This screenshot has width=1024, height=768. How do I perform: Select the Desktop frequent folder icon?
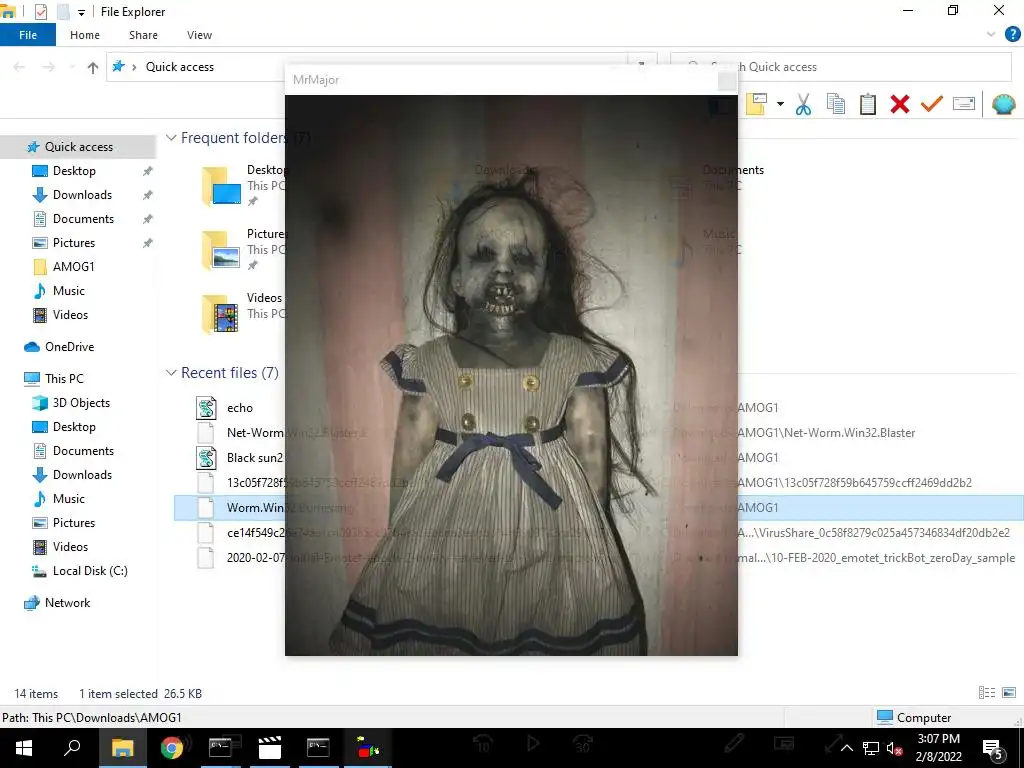(221, 186)
